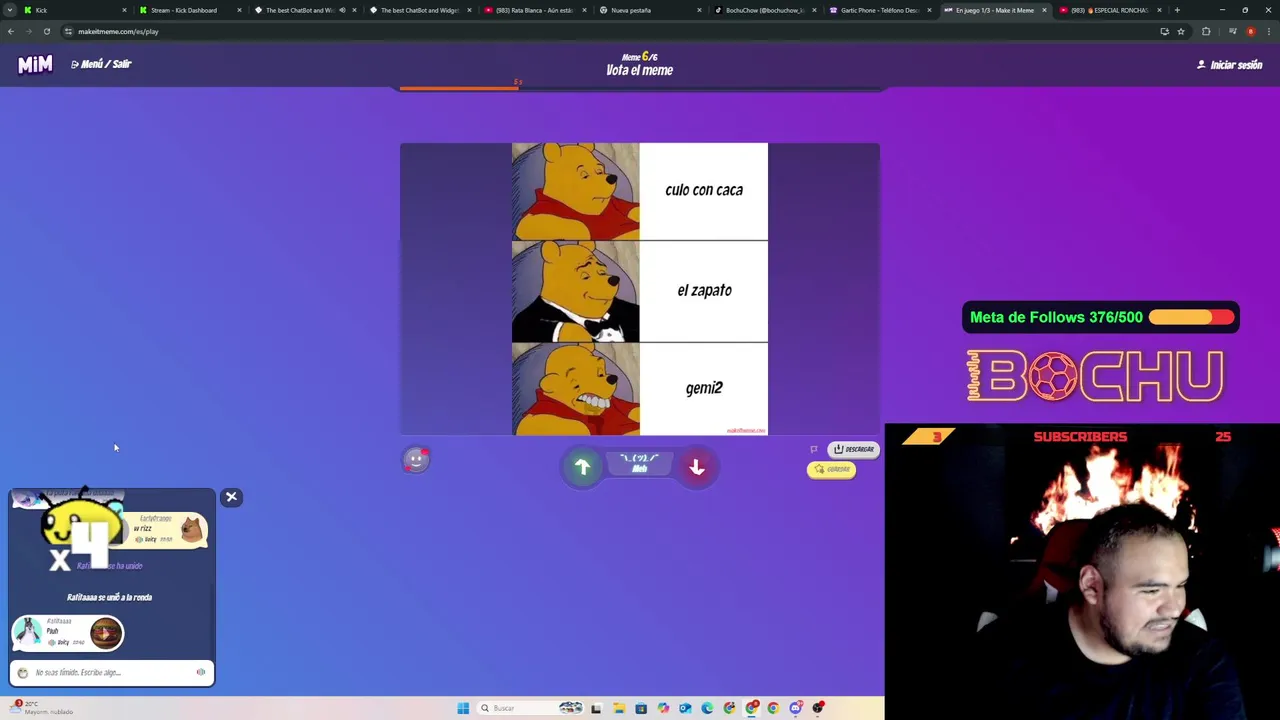The image size is (1280, 720).
Task: Click the yellow Guardar button
Action: click(832, 469)
